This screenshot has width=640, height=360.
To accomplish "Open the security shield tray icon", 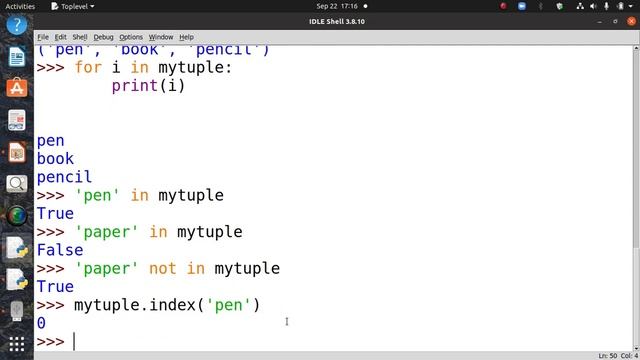I will (x=560, y=6).
